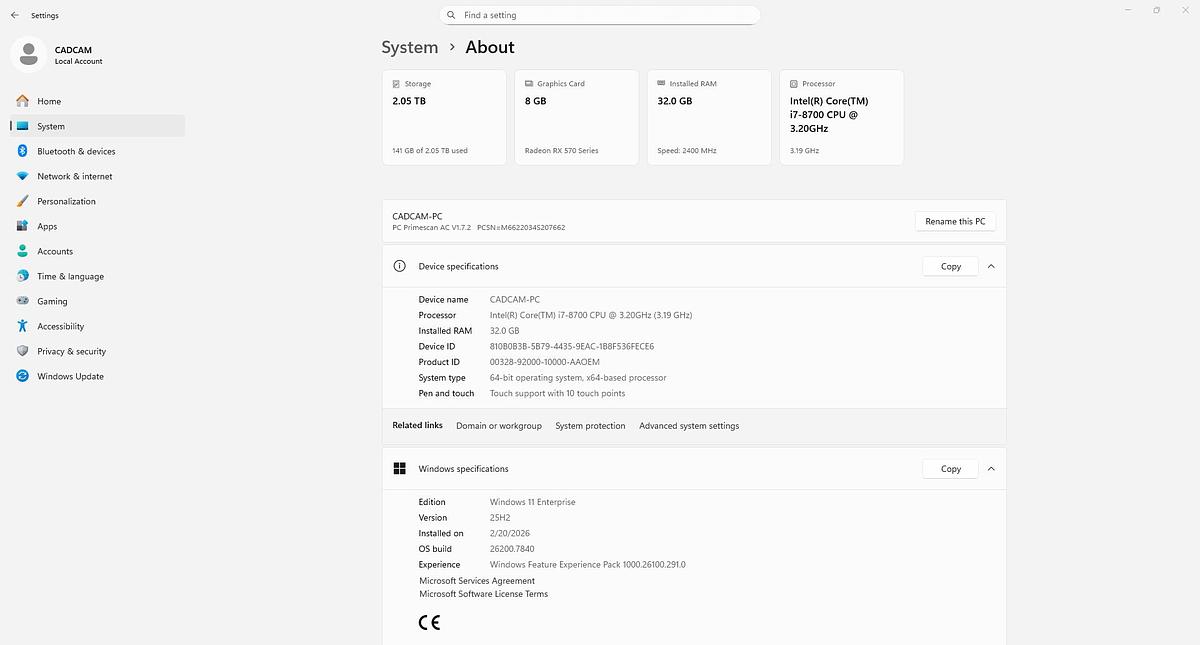Click the Personalization paintbrush icon
Image resolution: width=1200 pixels, height=645 pixels.
click(x=22, y=201)
